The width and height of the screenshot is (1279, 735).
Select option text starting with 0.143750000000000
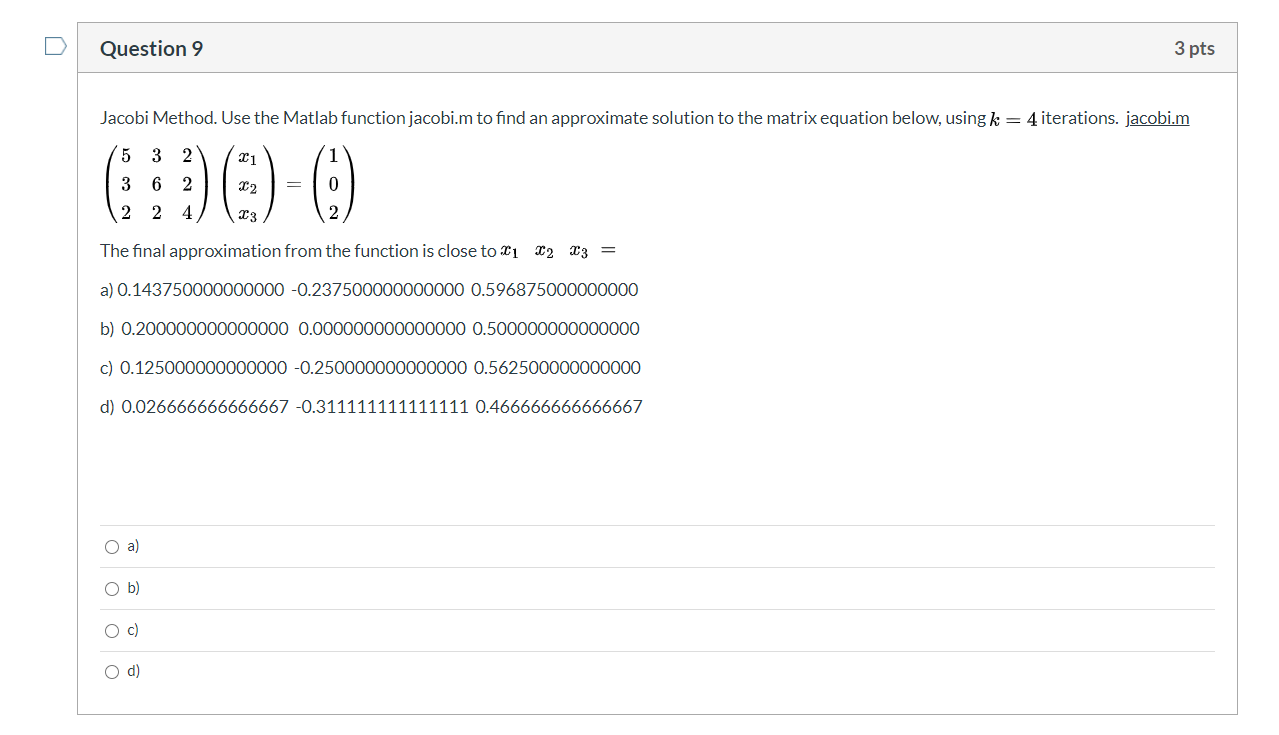click(x=368, y=289)
